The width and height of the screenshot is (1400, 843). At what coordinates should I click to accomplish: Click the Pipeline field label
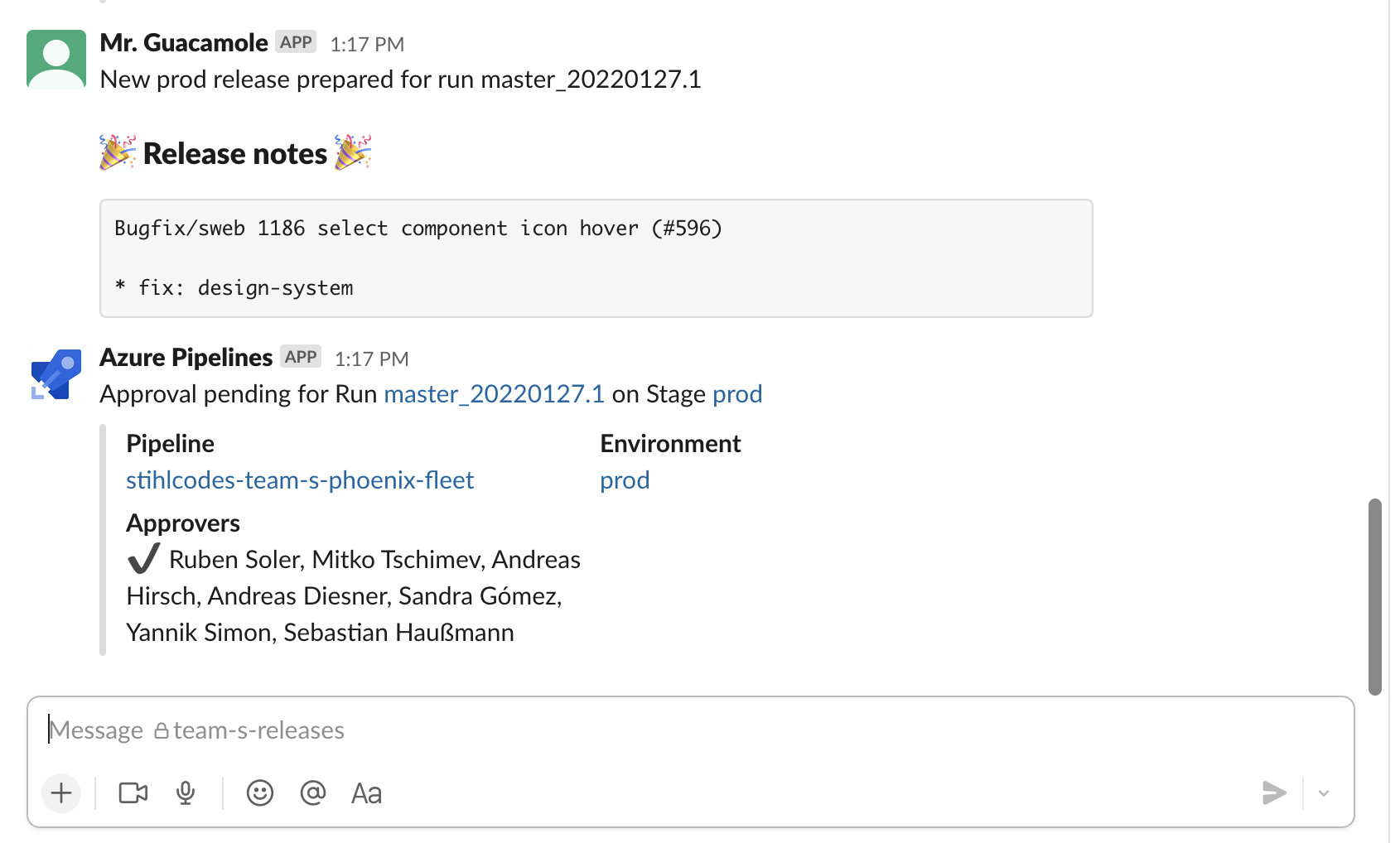170,444
